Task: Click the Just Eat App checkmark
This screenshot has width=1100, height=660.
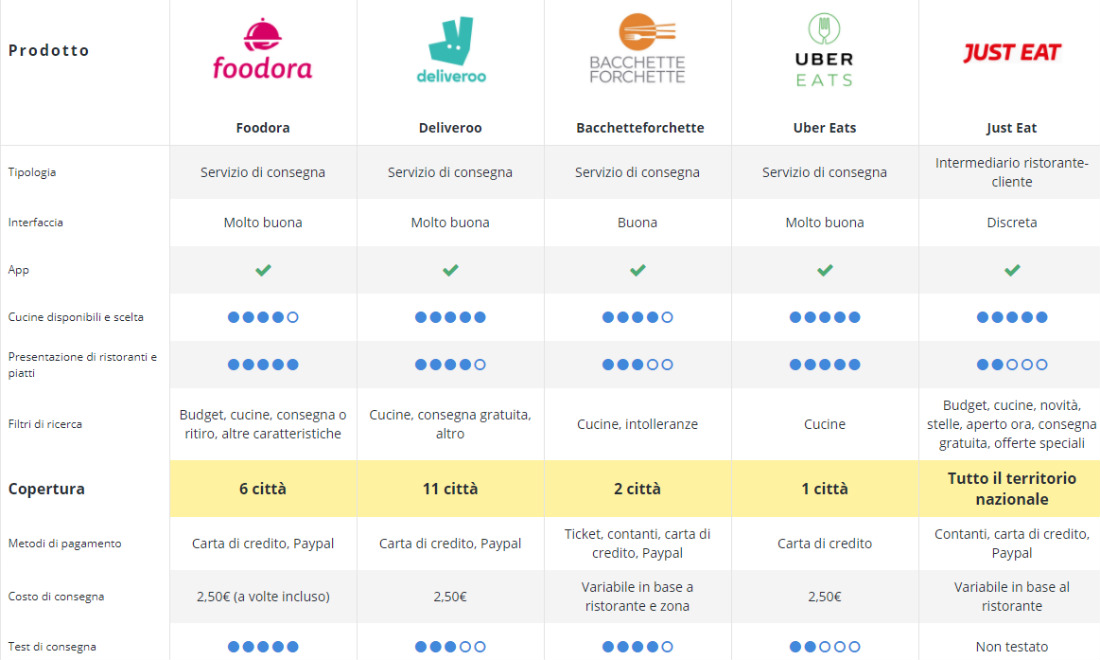Action: [x=1012, y=270]
